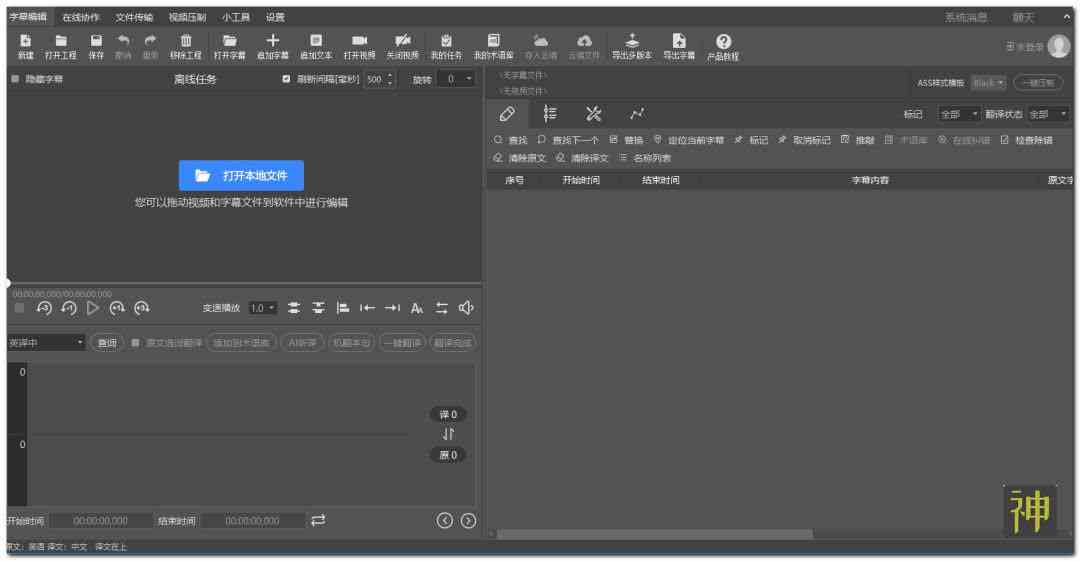
Task: Save the project with 保存 icon
Action: coord(96,46)
